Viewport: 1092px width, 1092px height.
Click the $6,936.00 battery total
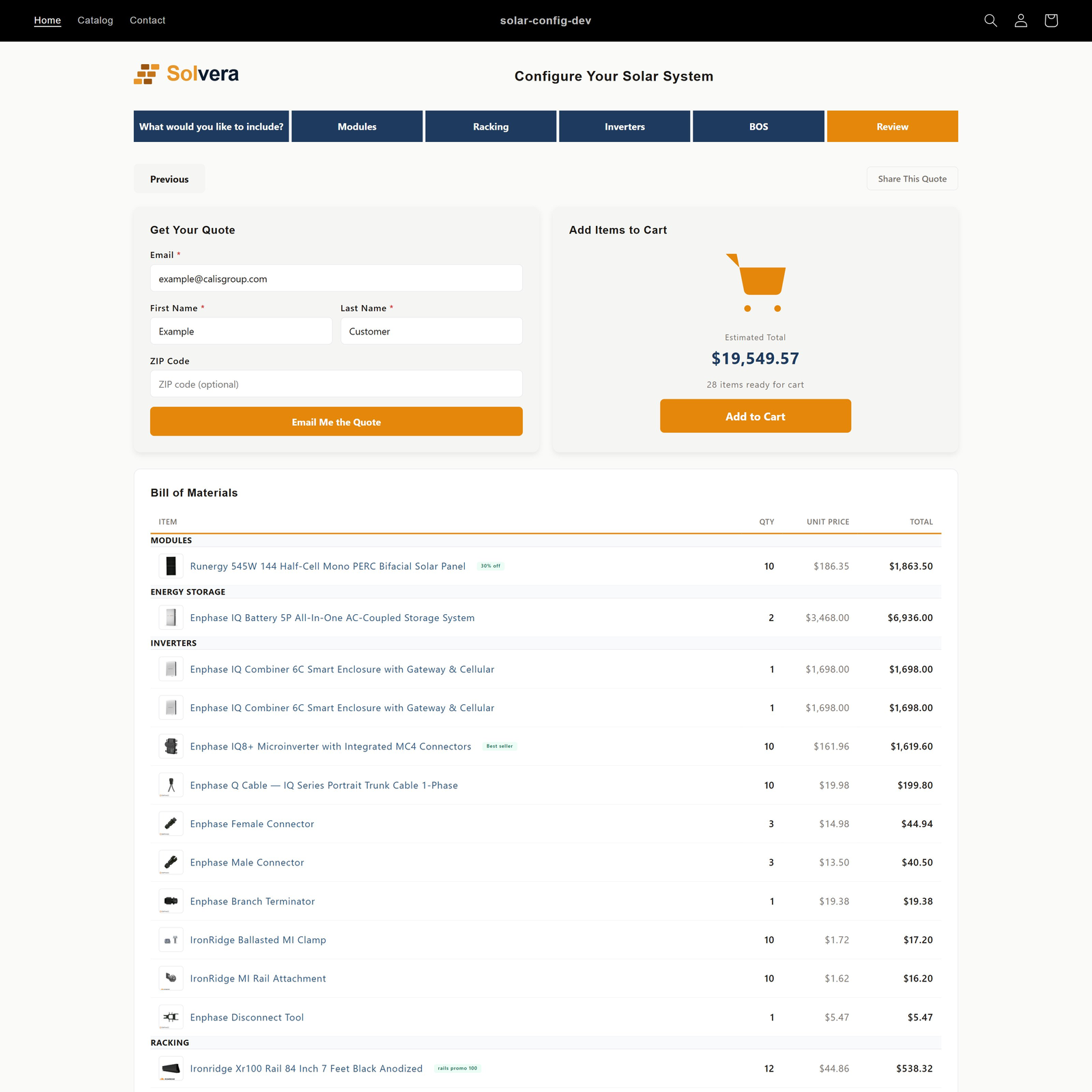pos(910,618)
